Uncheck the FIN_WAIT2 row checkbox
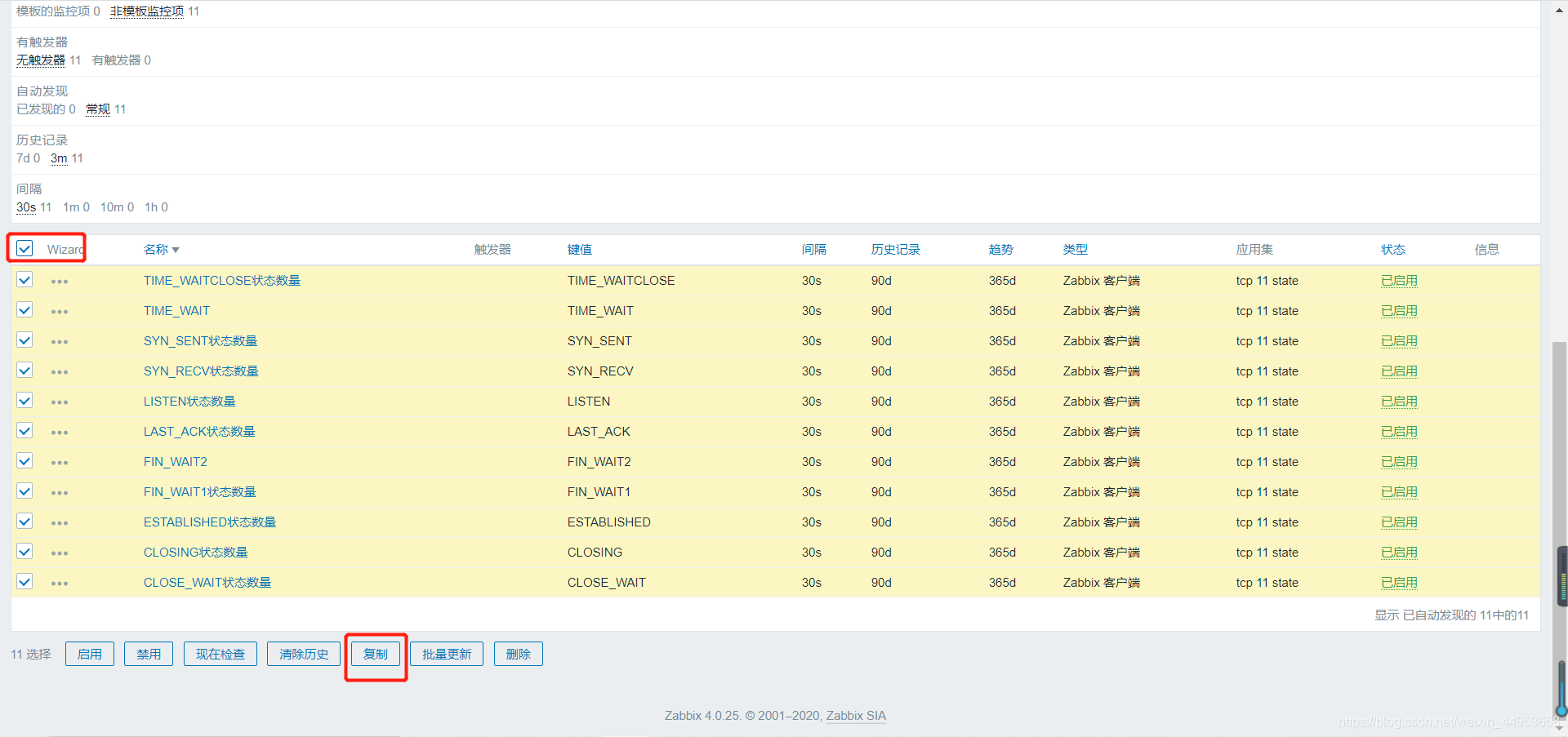The width and height of the screenshot is (1568, 737). [x=24, y=461]
